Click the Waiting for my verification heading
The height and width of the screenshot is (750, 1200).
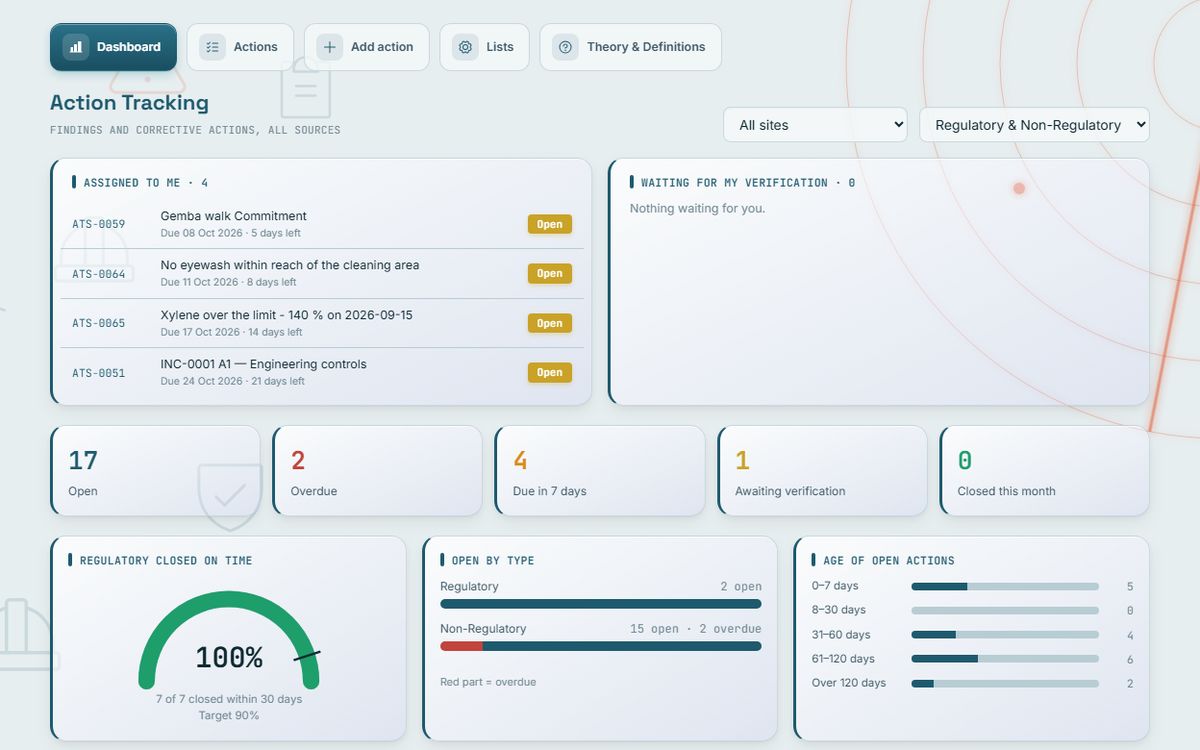(x=748, y=183)
